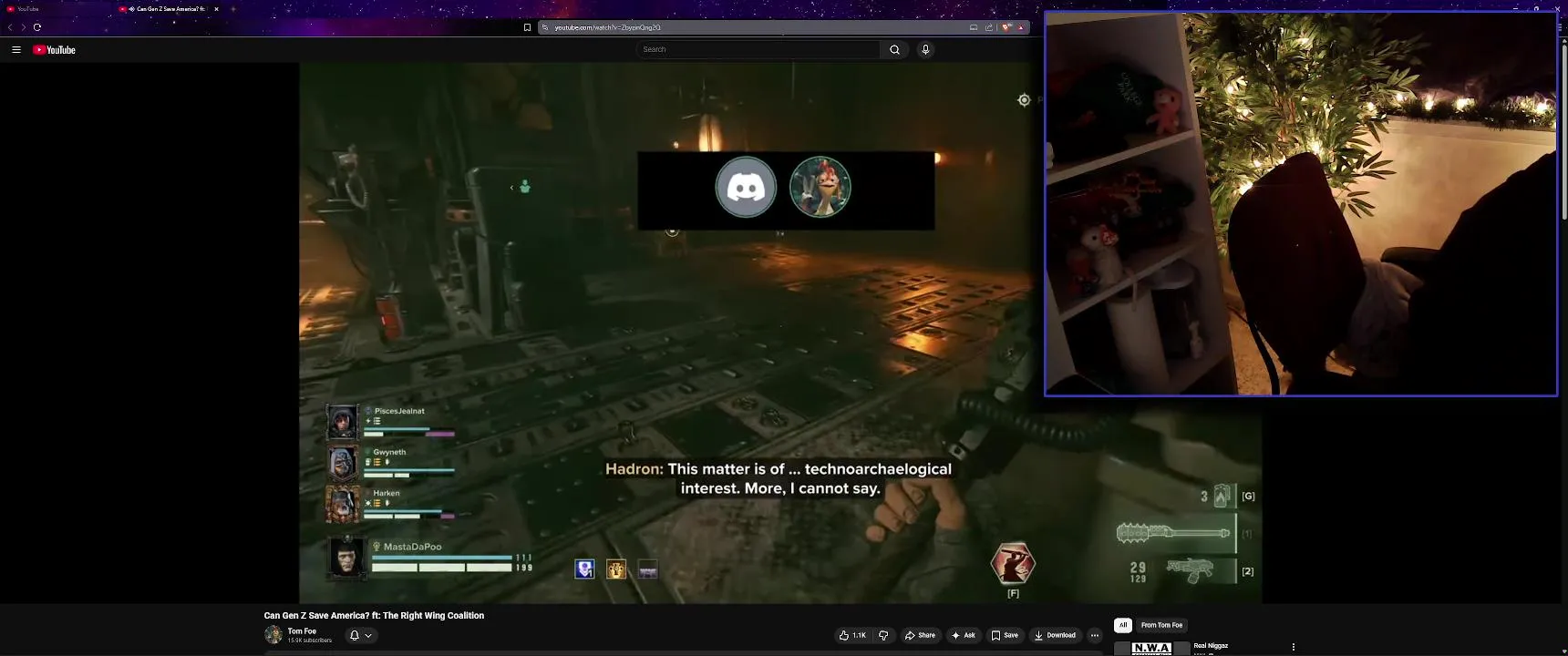Viewport: 1568px width, 656px height.
Task: Open options for Real Niggaz video
Action: coord(1293,647)
